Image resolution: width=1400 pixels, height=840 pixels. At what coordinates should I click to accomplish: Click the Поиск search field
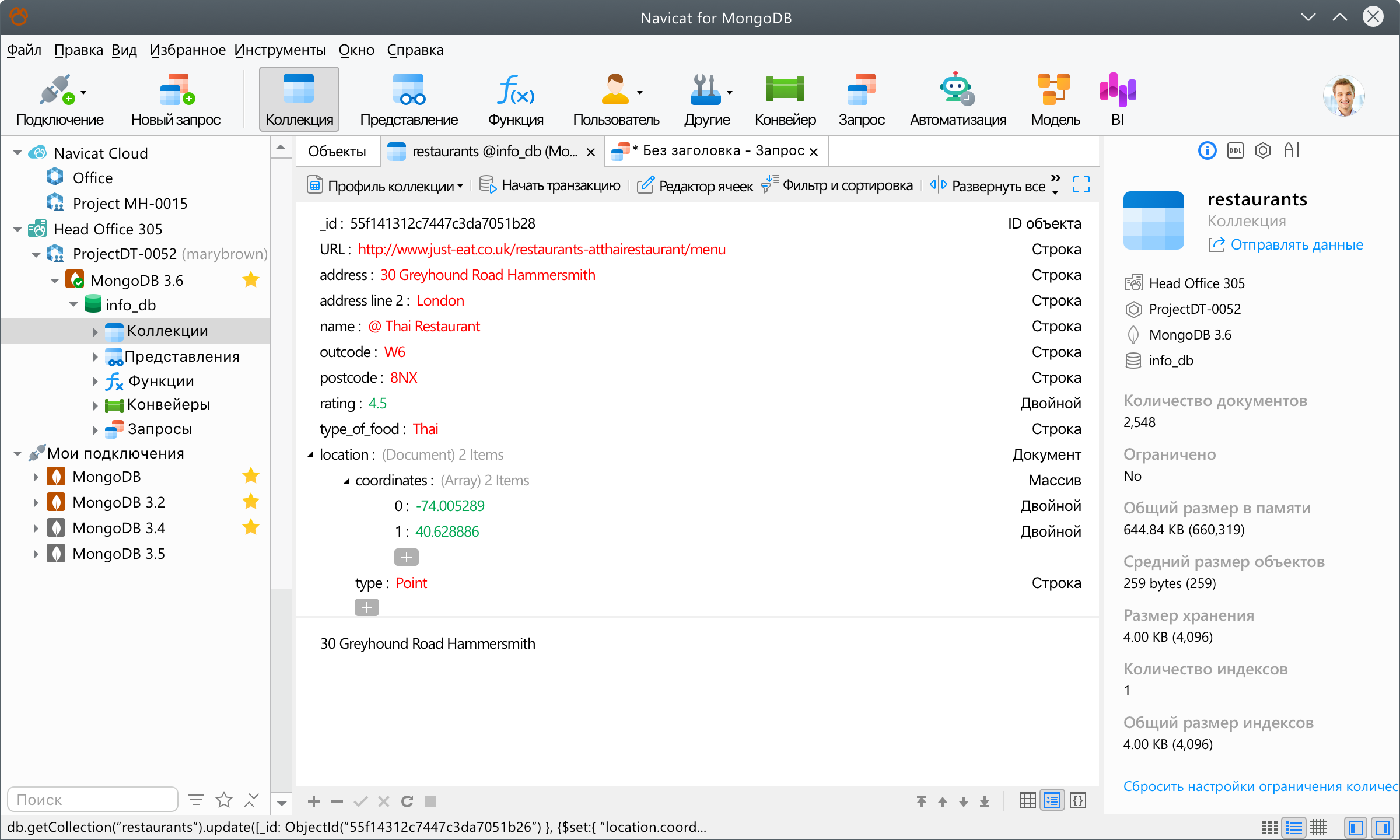coord(92,799)
